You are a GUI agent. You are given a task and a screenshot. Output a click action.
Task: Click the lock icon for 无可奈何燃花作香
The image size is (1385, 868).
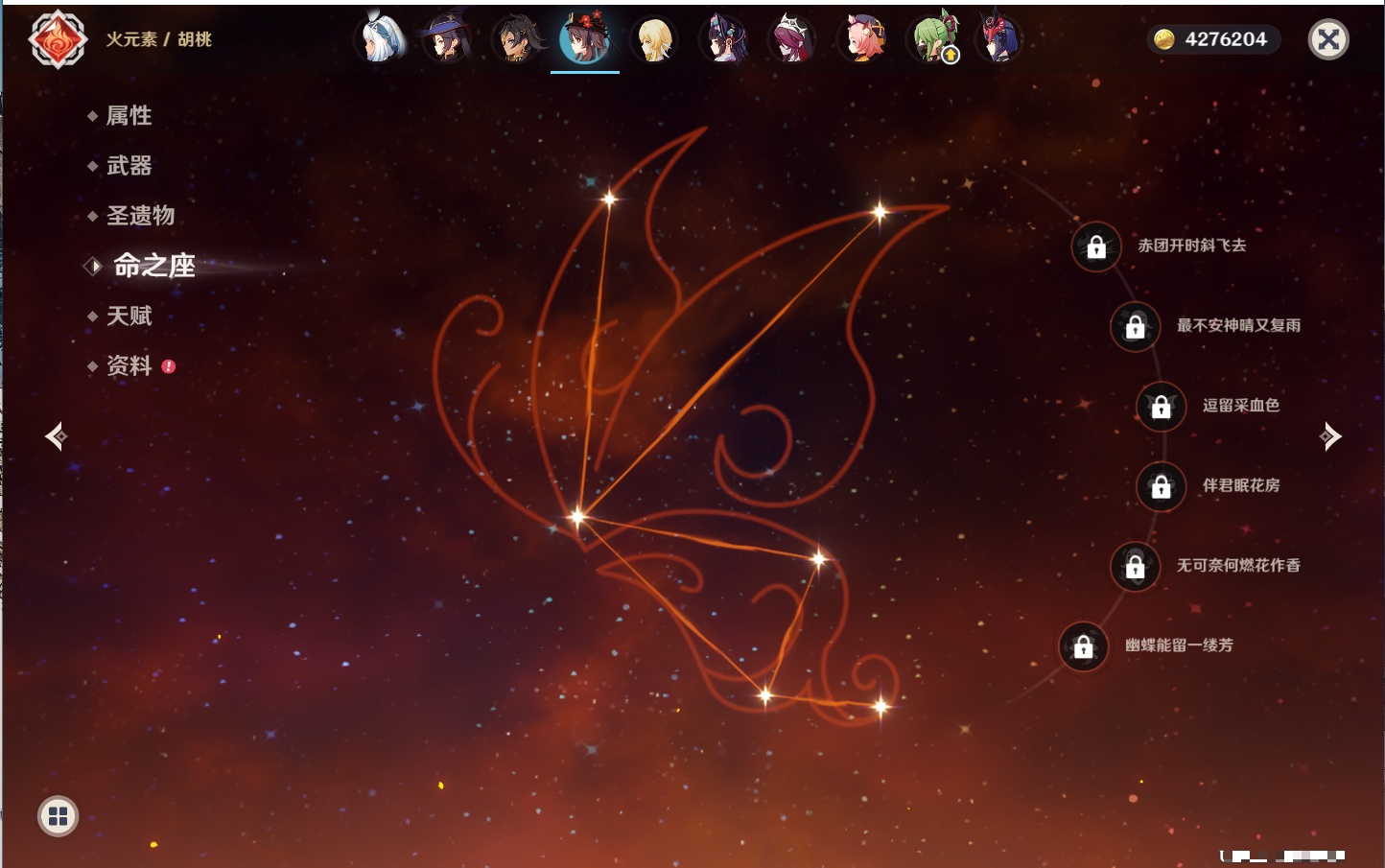pos(1135,567)
